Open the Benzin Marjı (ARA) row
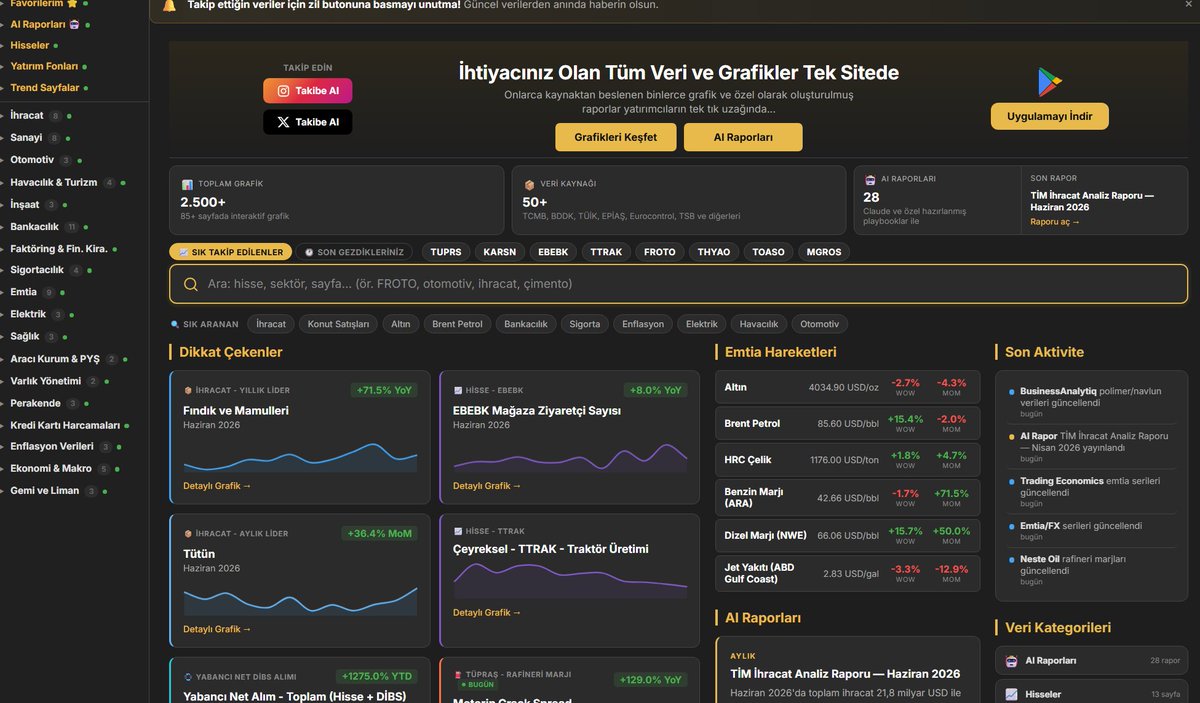The image size is (1200, 703). tap(848, 497)
